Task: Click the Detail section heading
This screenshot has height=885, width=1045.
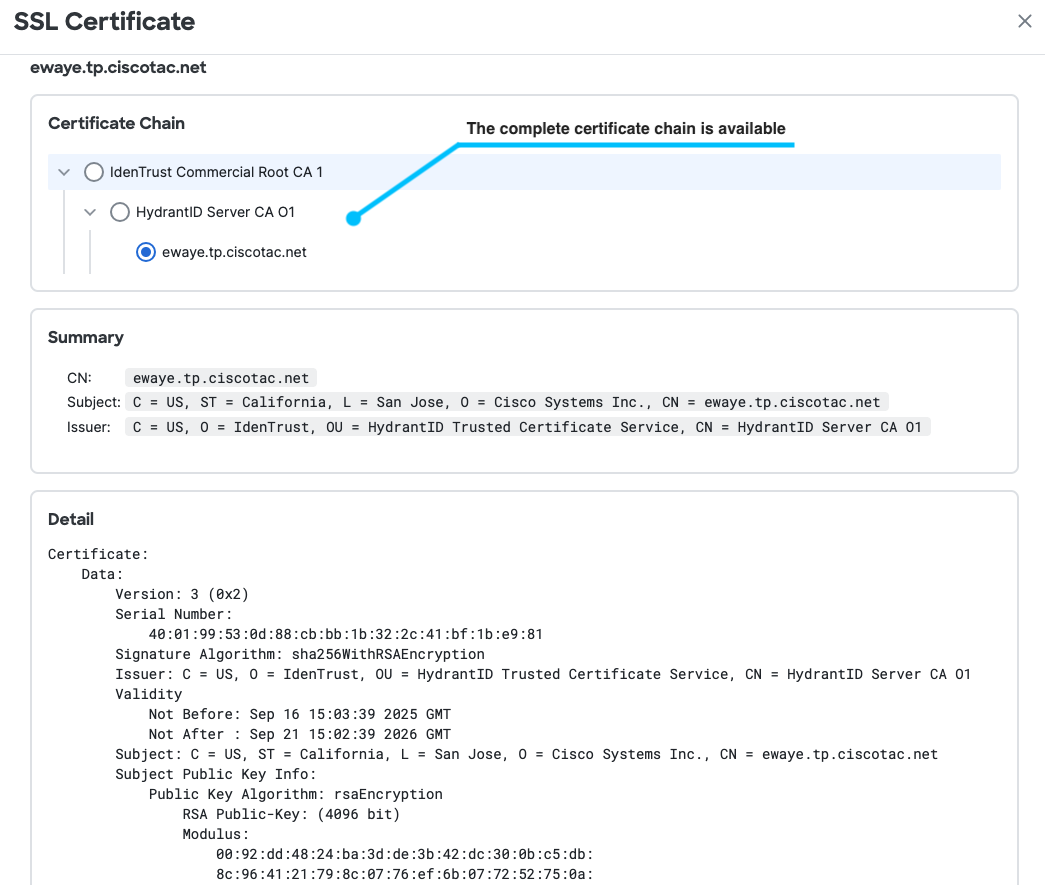Action: pos(70,519)
